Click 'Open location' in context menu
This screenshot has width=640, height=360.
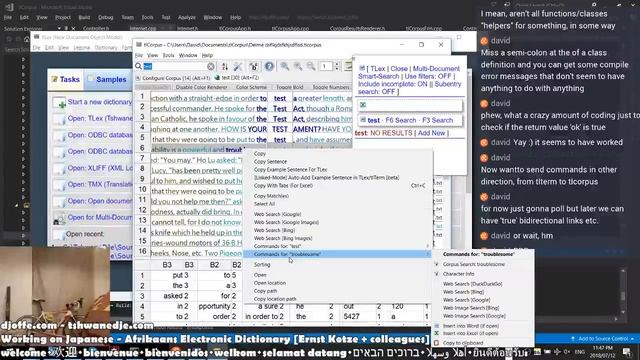coord(269,283)
